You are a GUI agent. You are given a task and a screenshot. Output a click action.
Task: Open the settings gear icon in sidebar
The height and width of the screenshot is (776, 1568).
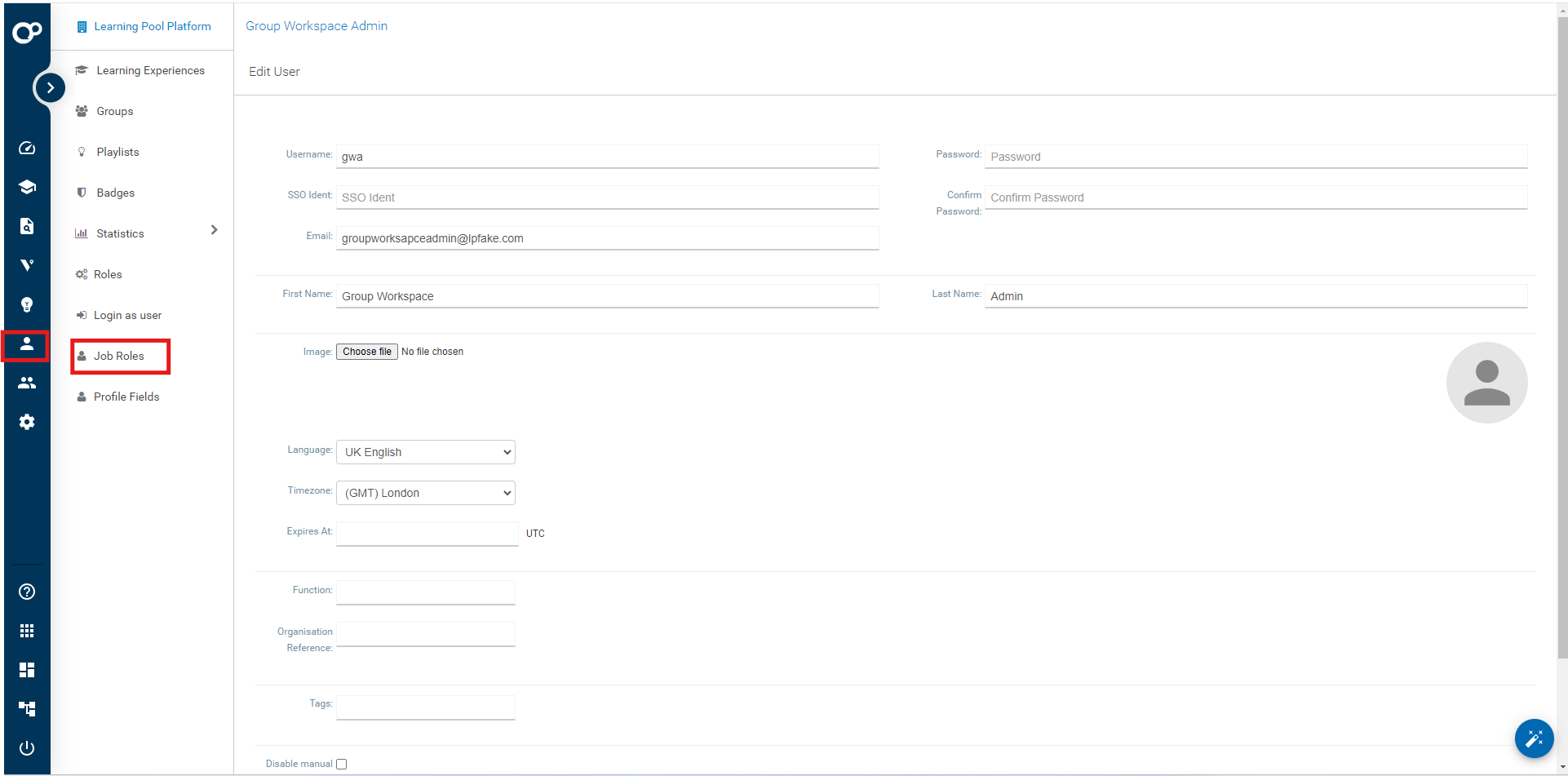(27, 422)
